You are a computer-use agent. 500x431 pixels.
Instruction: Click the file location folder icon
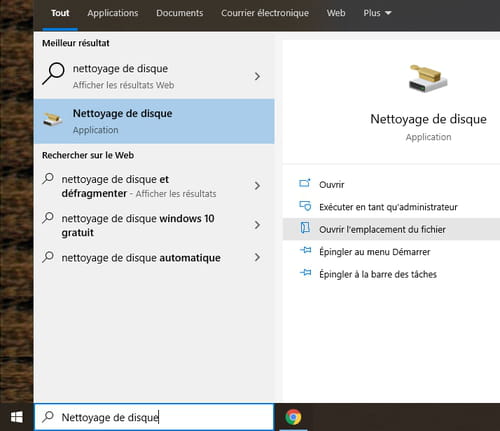[305, 228]
